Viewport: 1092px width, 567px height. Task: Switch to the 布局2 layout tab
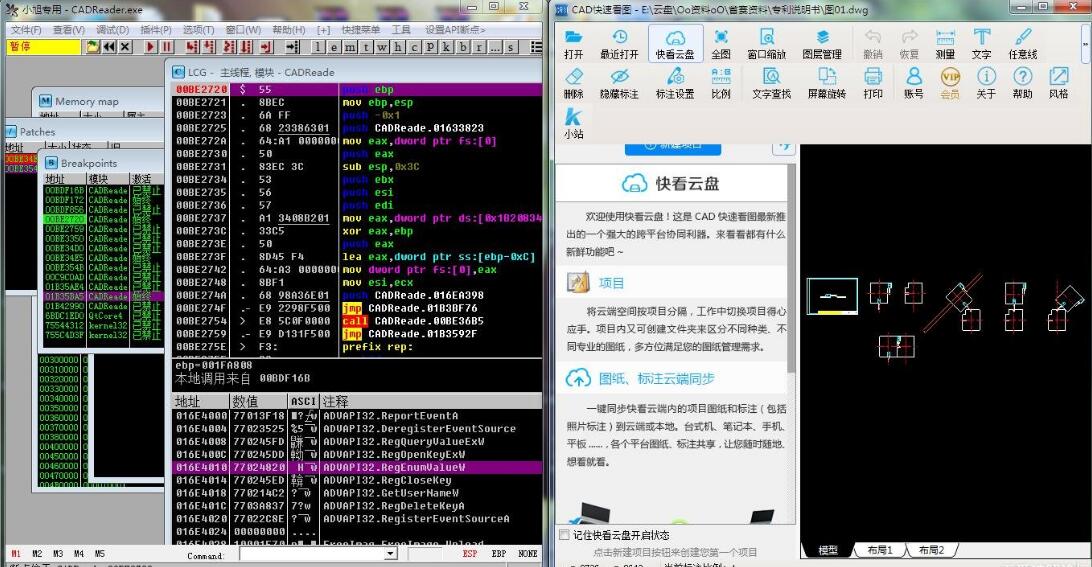[931, 550]
